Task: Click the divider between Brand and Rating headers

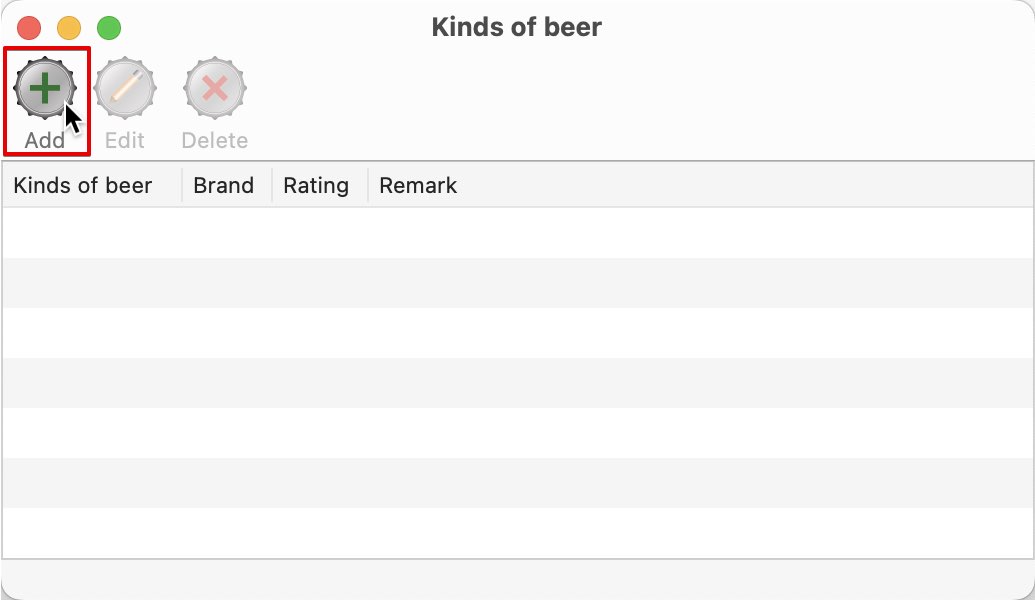Action: [x=272, y=185]
